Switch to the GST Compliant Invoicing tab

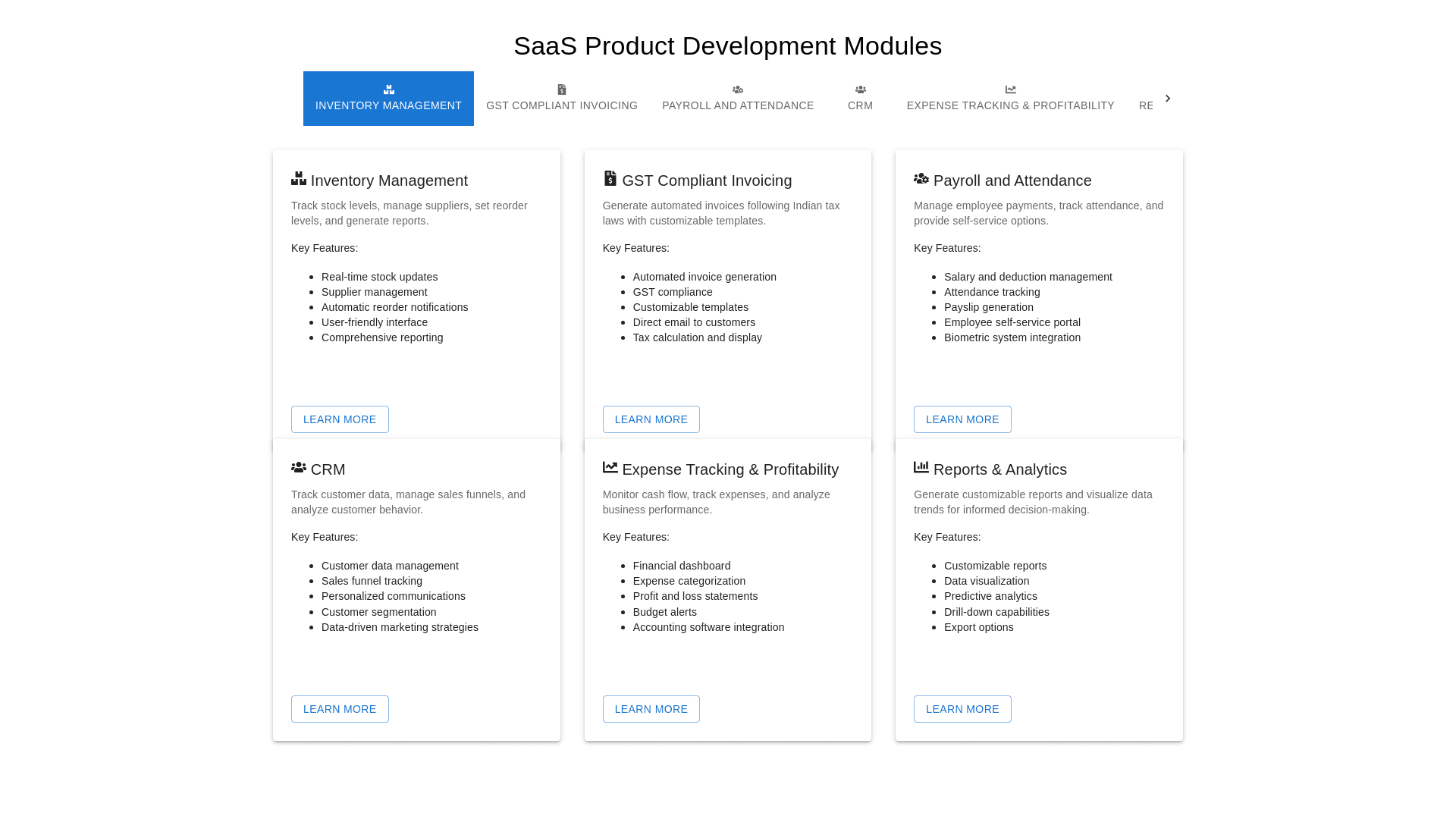pos(561,99)
